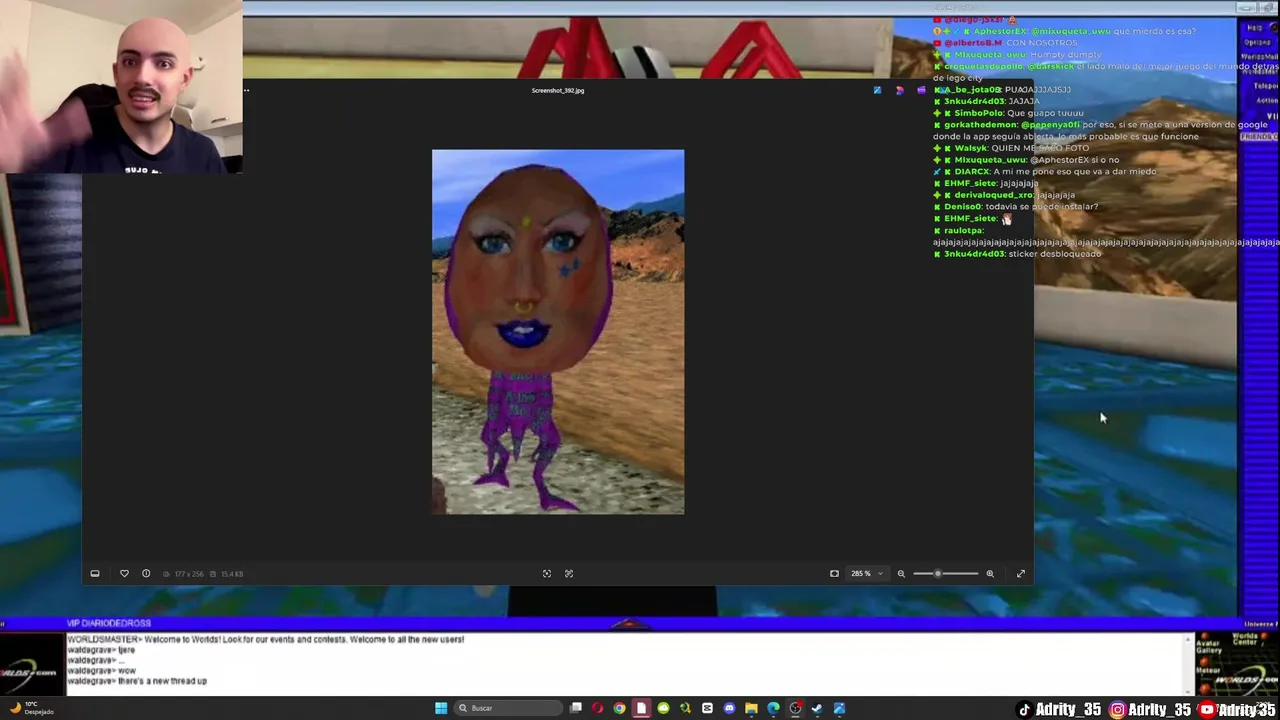Open the green cloud app in the taskbar
Viewport: 1280px width, 720px height.
pyautogui.click(x=663, y=708)
